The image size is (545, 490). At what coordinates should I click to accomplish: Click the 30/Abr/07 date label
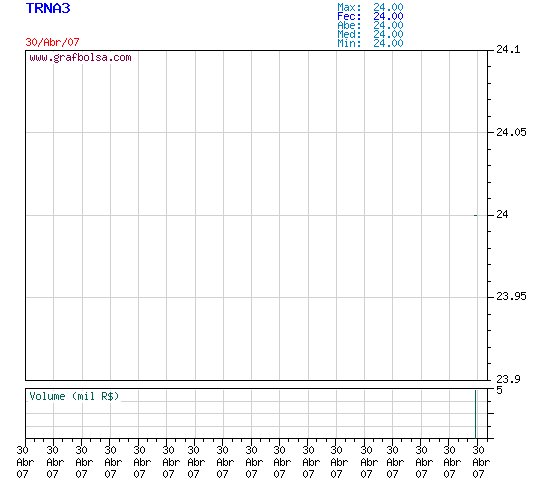[x=52, y=42]
